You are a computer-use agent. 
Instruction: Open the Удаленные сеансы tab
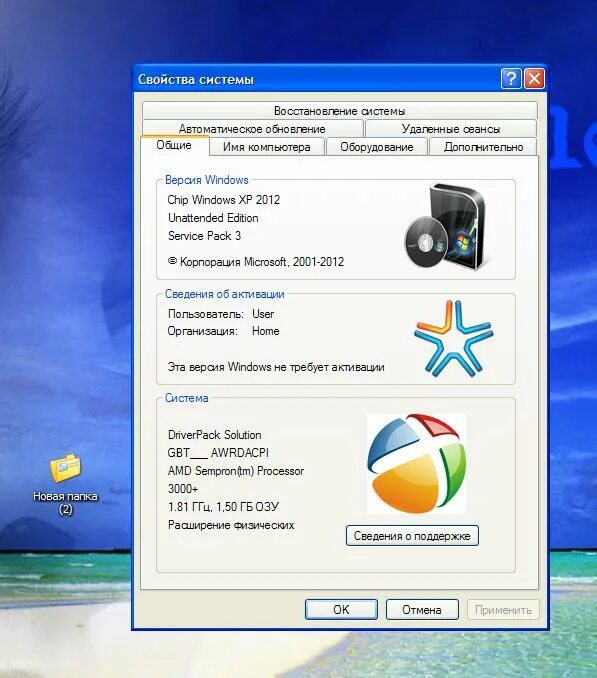click(451, 129)
